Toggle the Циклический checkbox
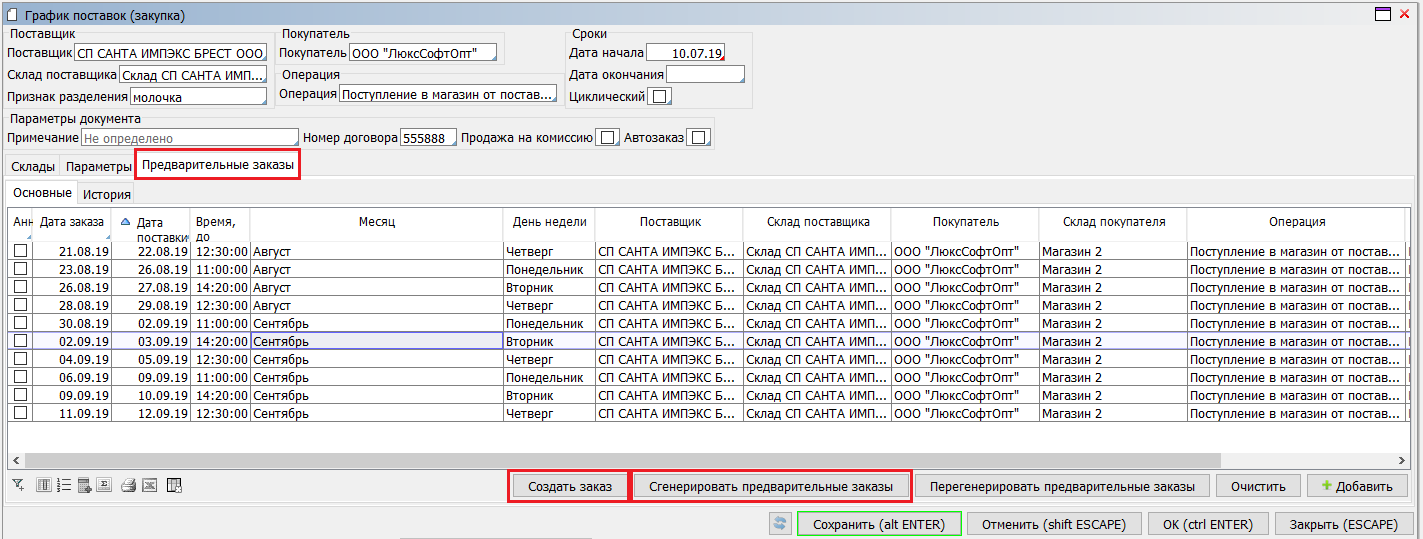Viewport: 1423px width, 539px height. (660, 97)
